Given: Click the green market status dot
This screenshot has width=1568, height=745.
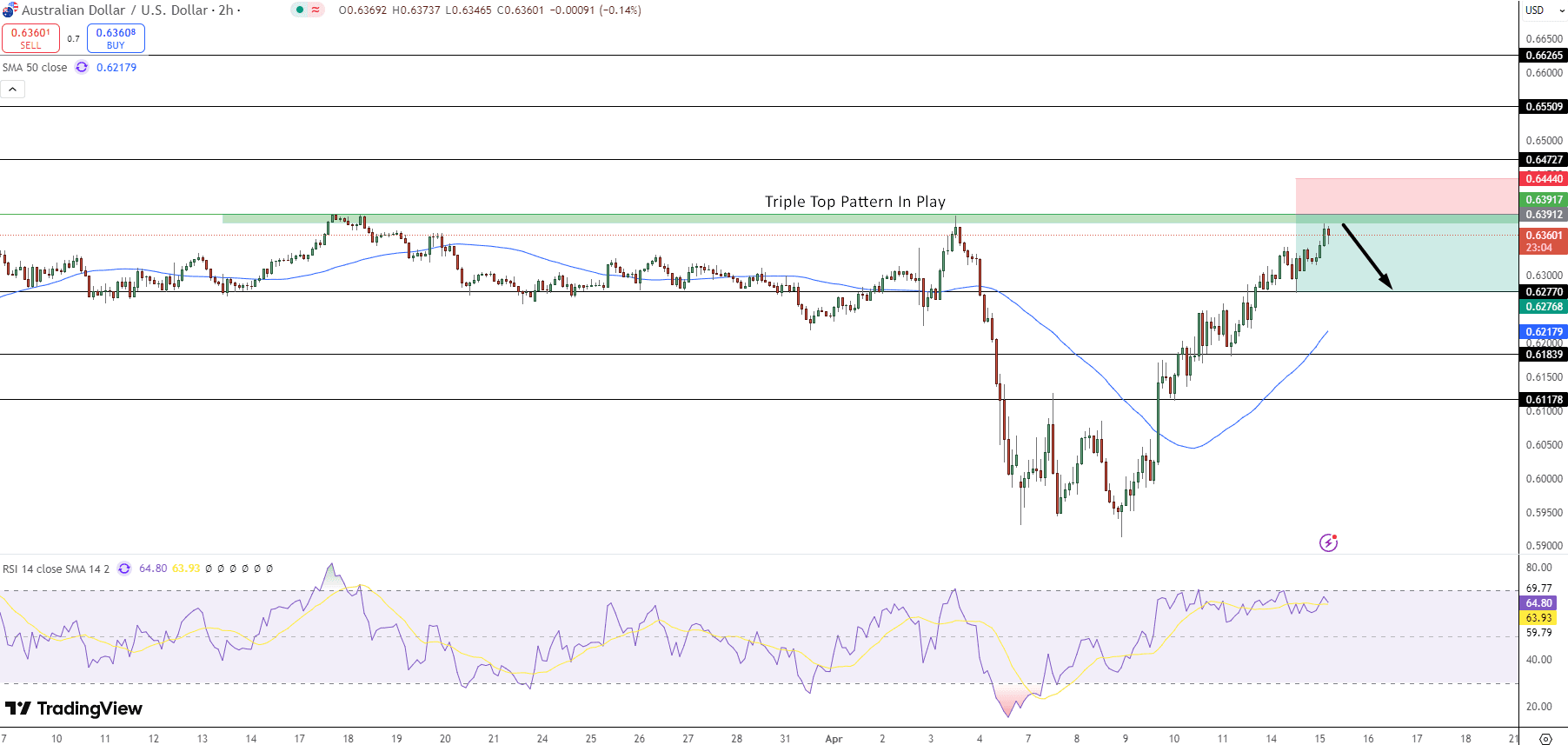Looking at the screenshot, I should (x=300, y=10).
